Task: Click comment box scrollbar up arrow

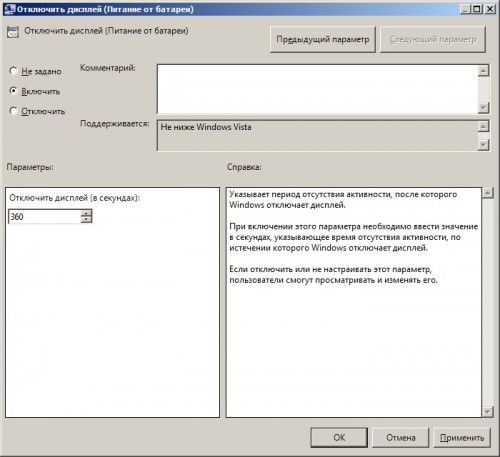Action: click(483, 71)
